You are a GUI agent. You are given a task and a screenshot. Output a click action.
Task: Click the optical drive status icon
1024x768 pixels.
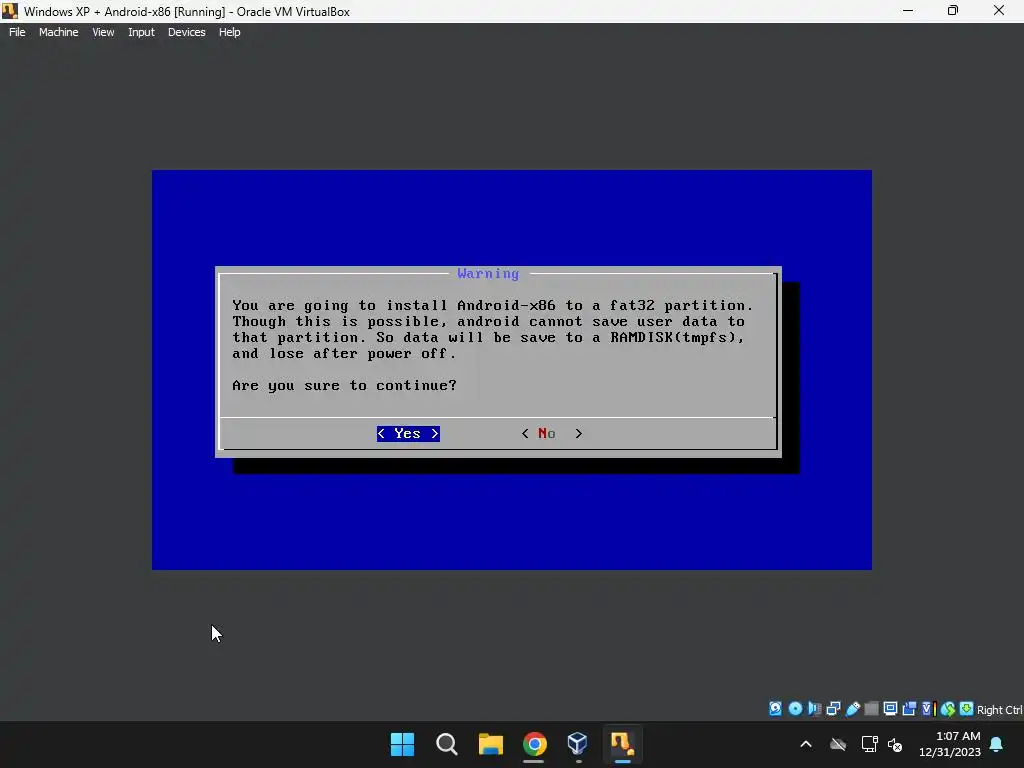tap(795, 709)
